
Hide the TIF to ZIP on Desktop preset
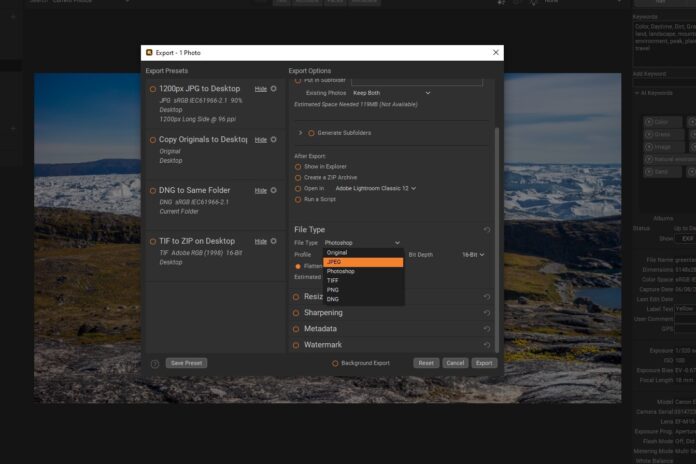[261, 242]
